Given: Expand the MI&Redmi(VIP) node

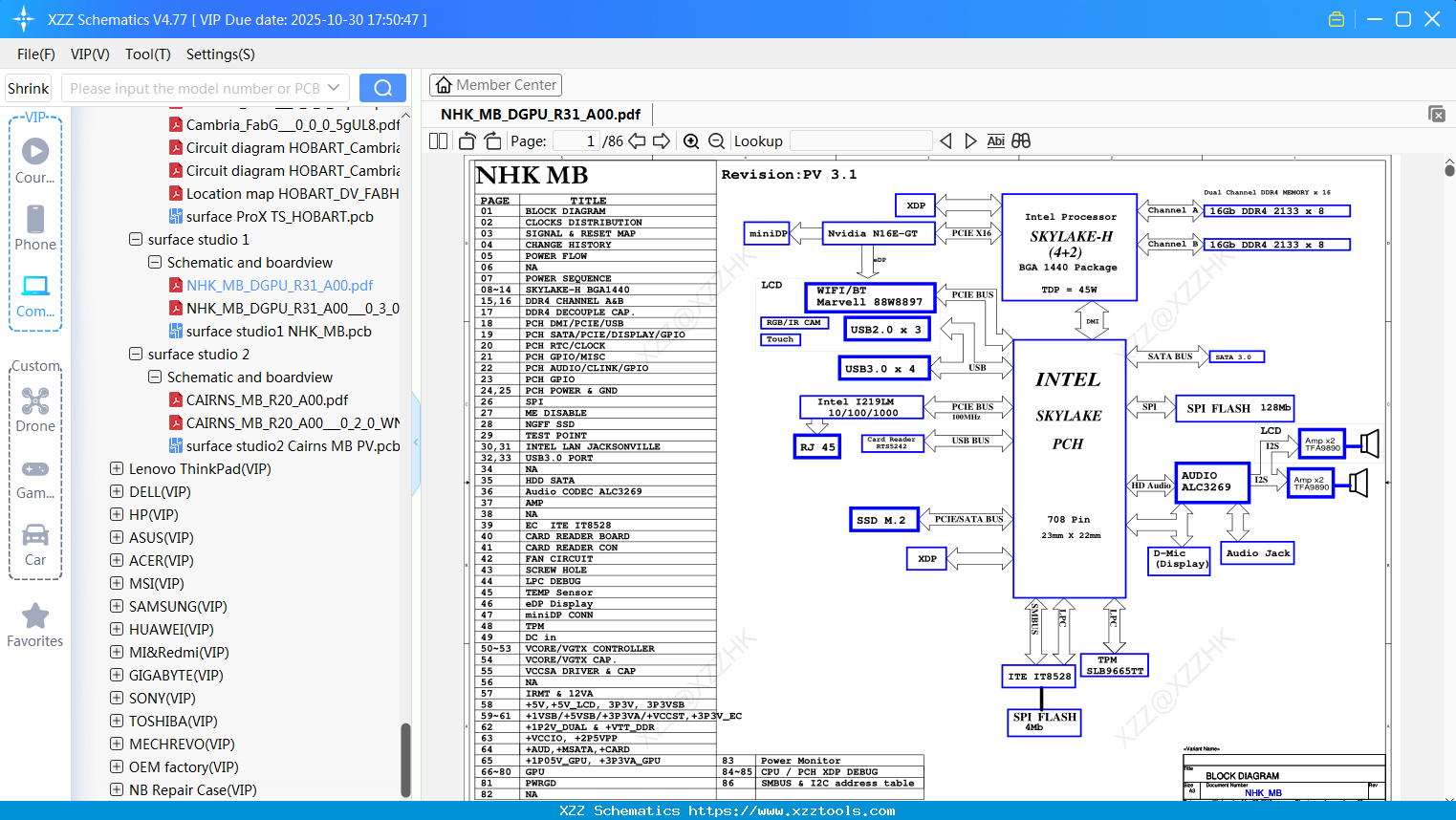Looking at the screenshot, I should click(x=117, y=652).
